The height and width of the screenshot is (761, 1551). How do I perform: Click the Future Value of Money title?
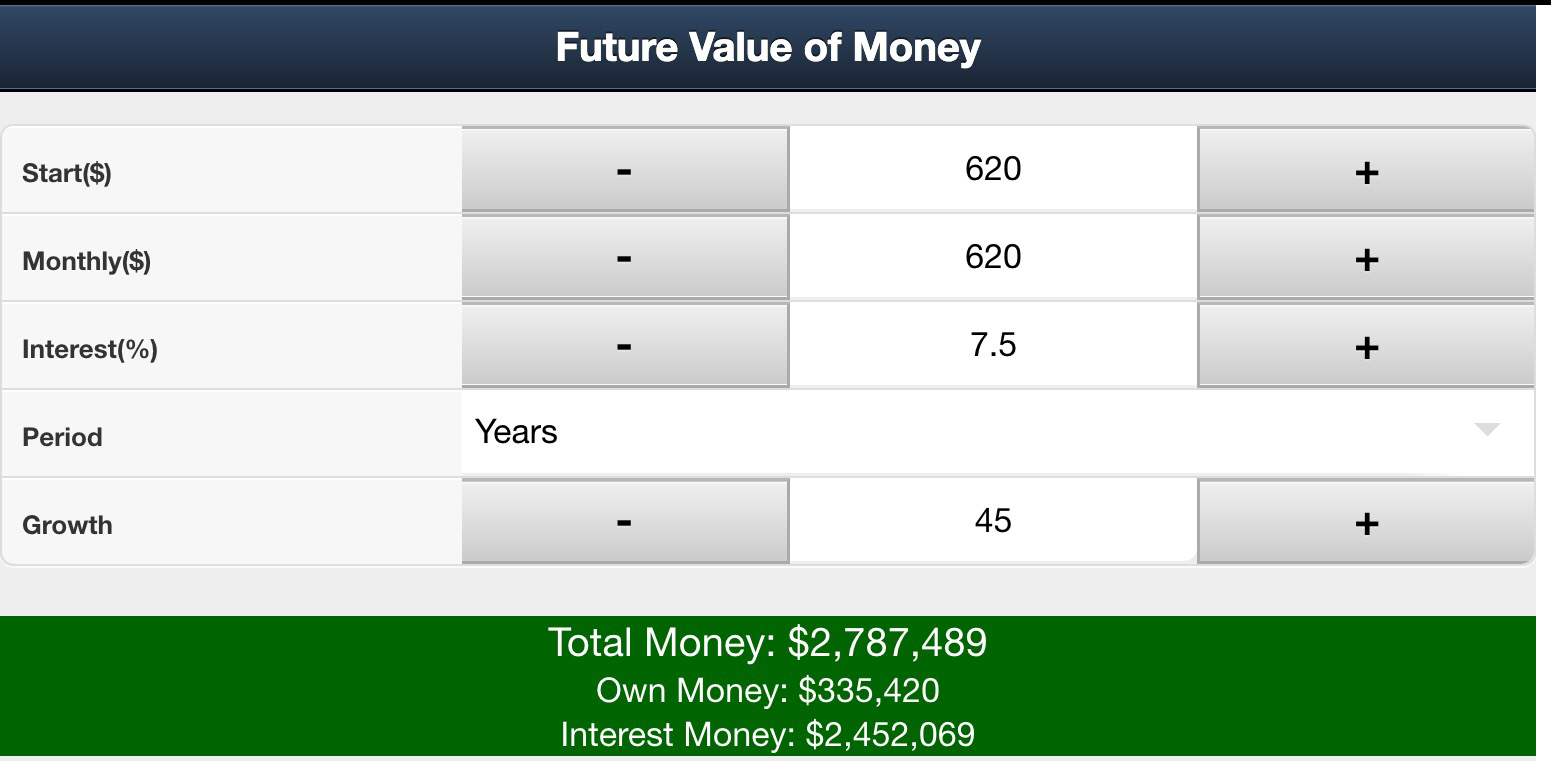[x=767, y=48]
